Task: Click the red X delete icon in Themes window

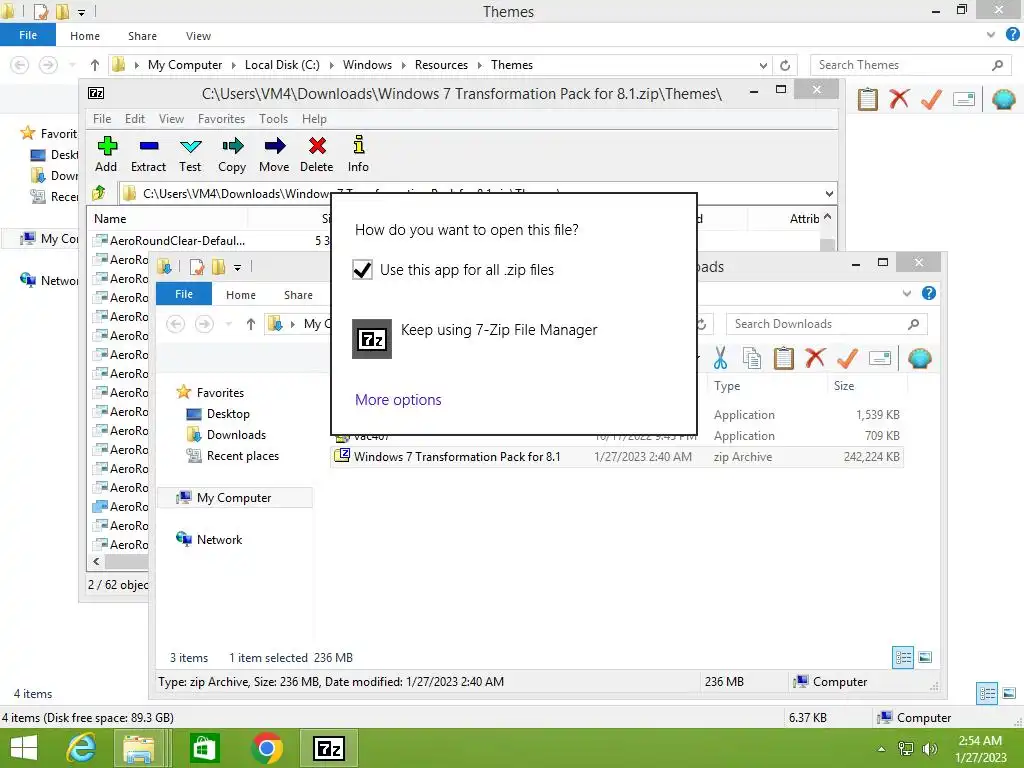Action: point(899,99)
